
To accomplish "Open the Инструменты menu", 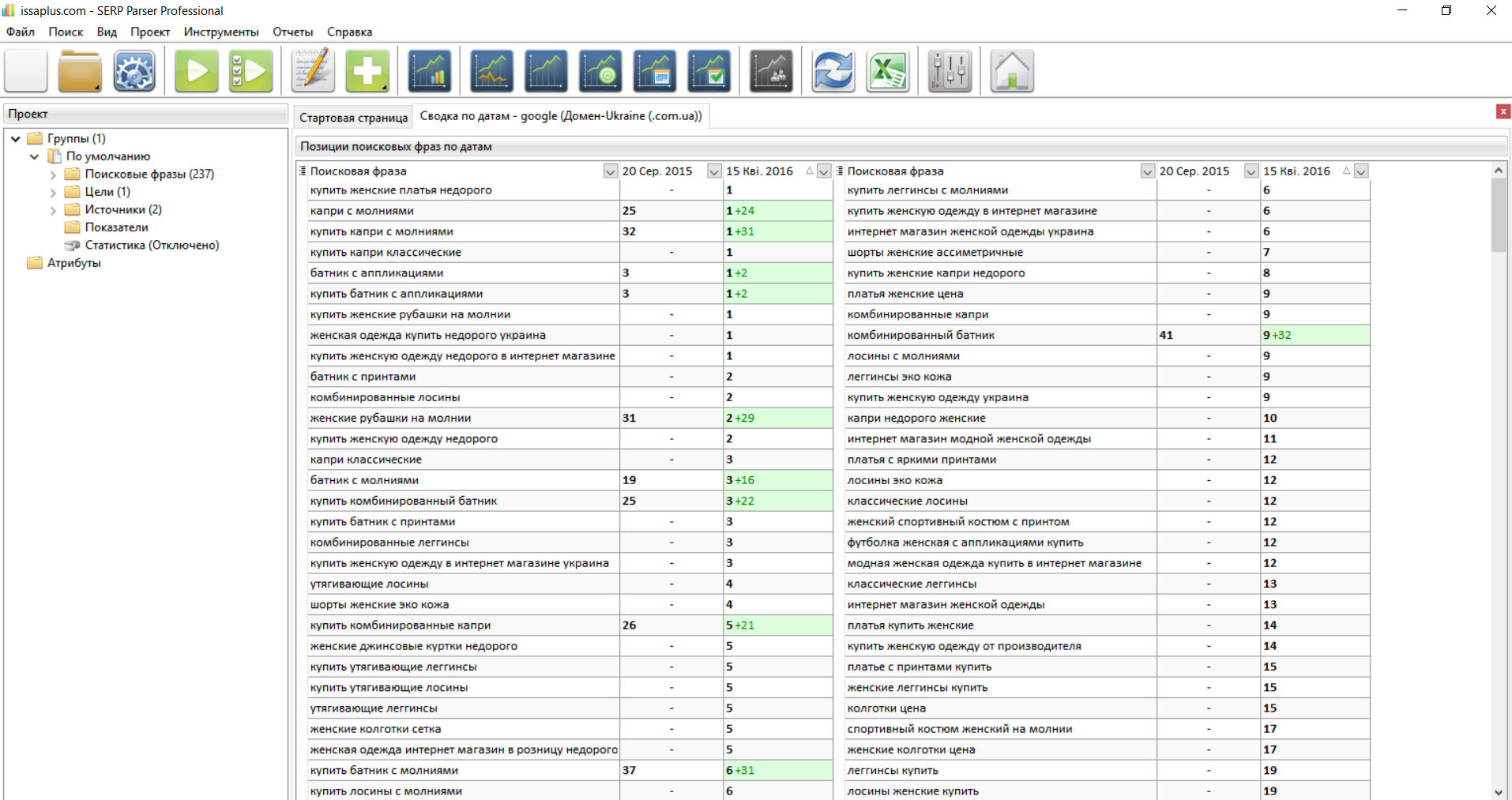I will point(221,32).
